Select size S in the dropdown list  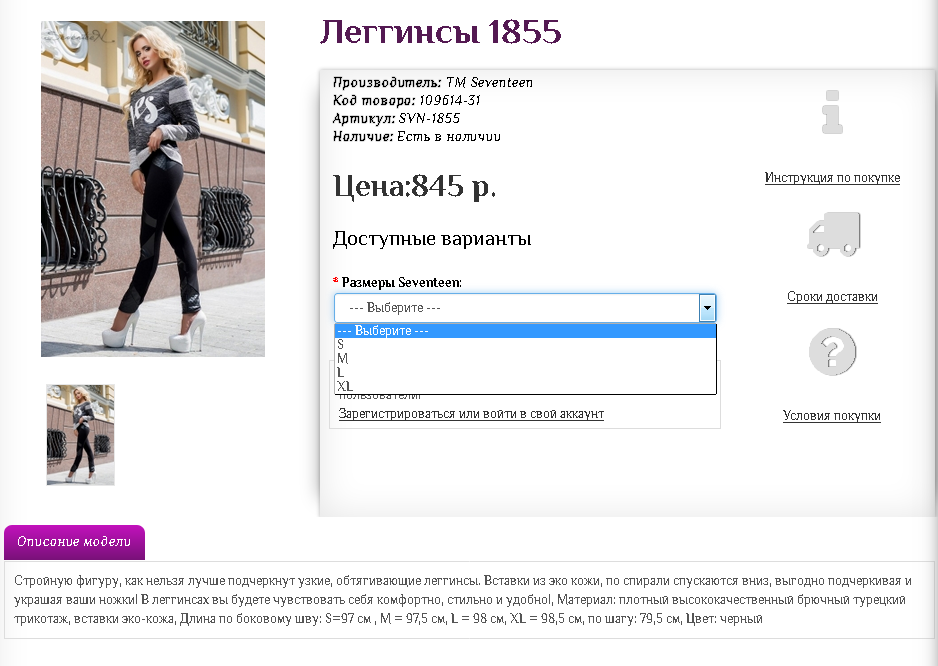pyautogui.click(x=525, y=345)
